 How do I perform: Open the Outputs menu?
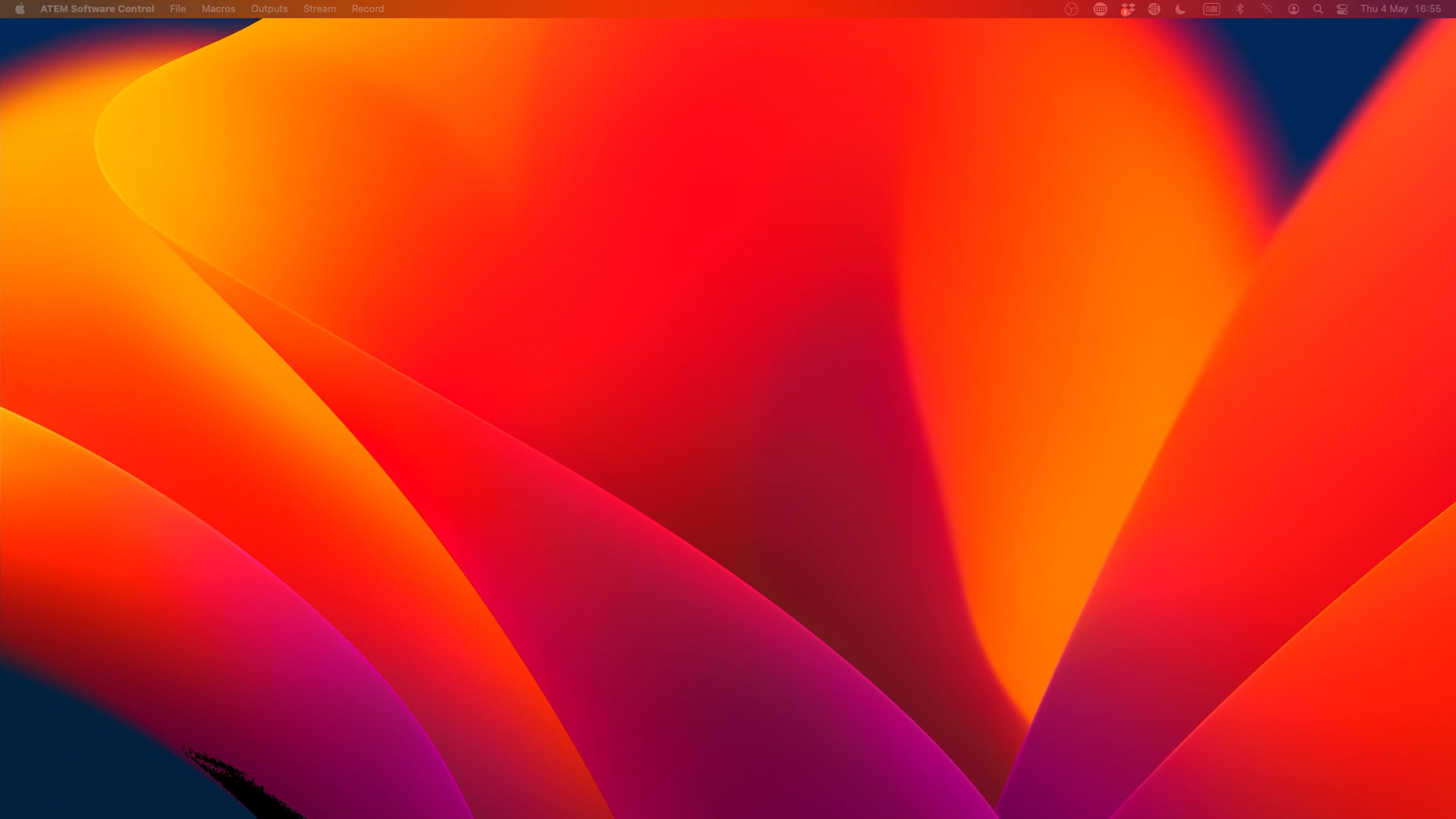[269, 9]
